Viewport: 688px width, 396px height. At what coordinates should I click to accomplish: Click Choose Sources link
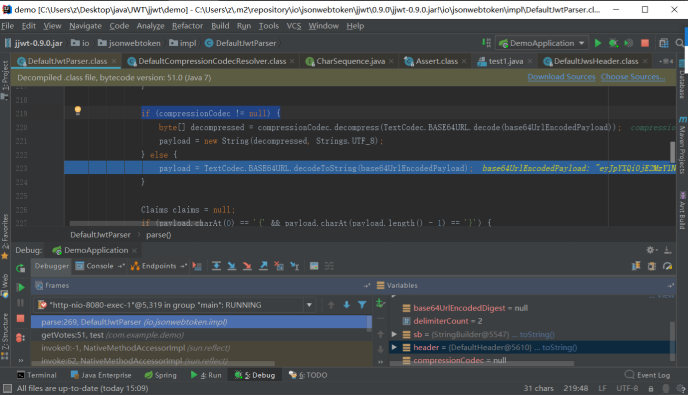pos(633,77)
